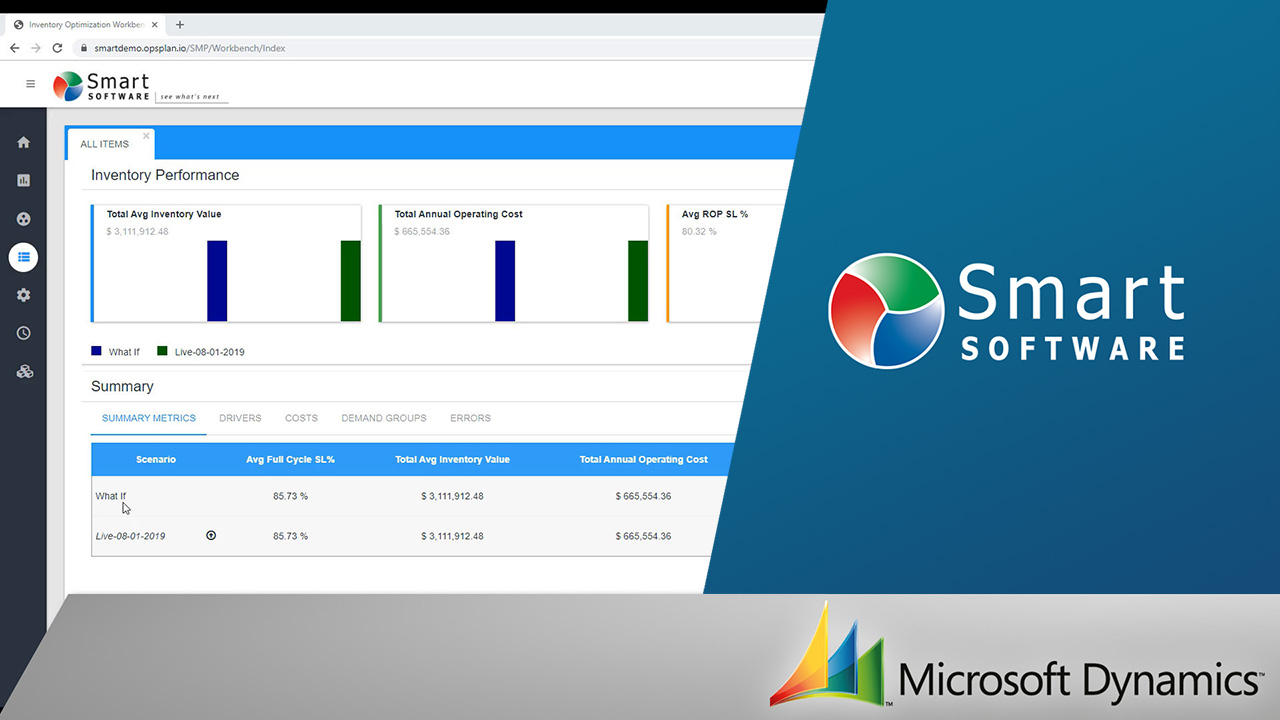1280x720 pixels.
Task: Select the What If scenario row name
Action: pyautogui.click(x=111, y=496)
